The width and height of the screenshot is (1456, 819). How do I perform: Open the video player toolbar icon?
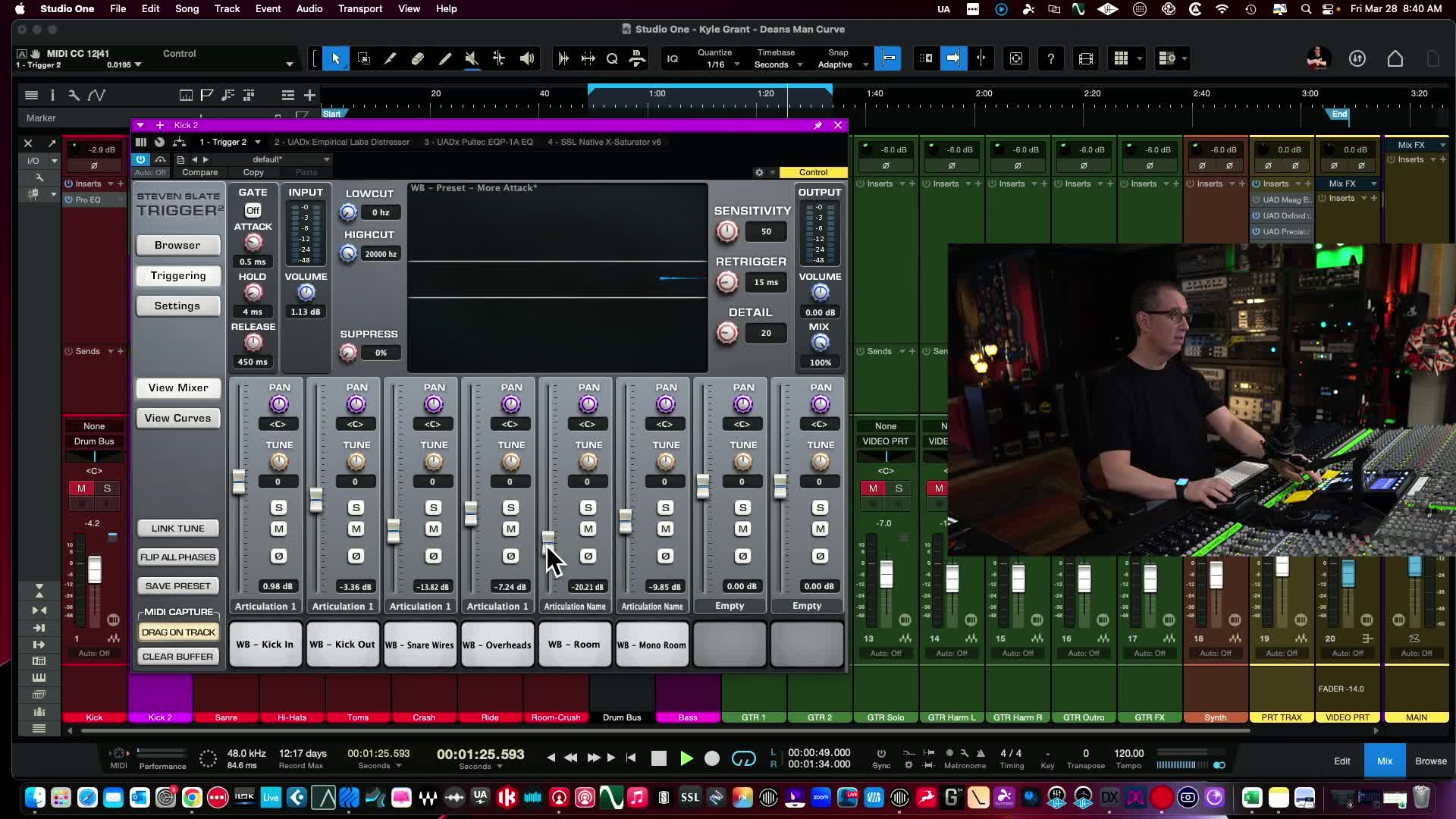point(1086,58)
